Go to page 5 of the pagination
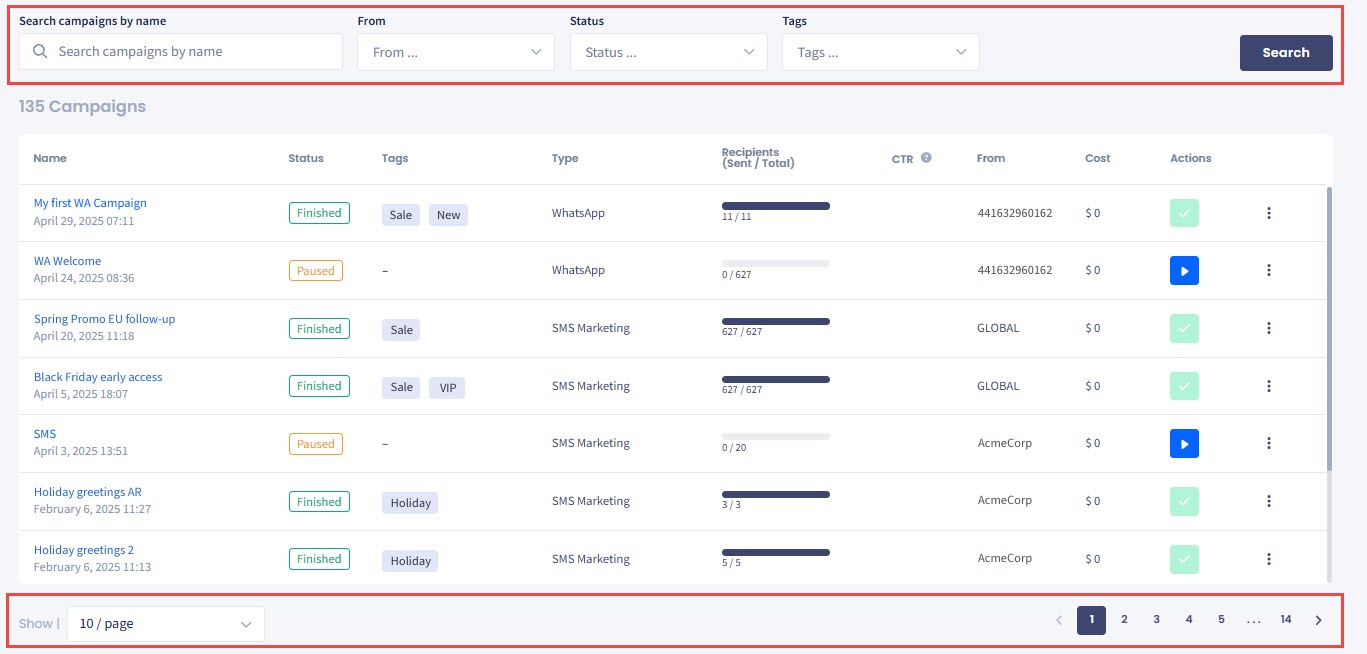Viewport: 1367px width, 654px height. (x=1221, y=620)
